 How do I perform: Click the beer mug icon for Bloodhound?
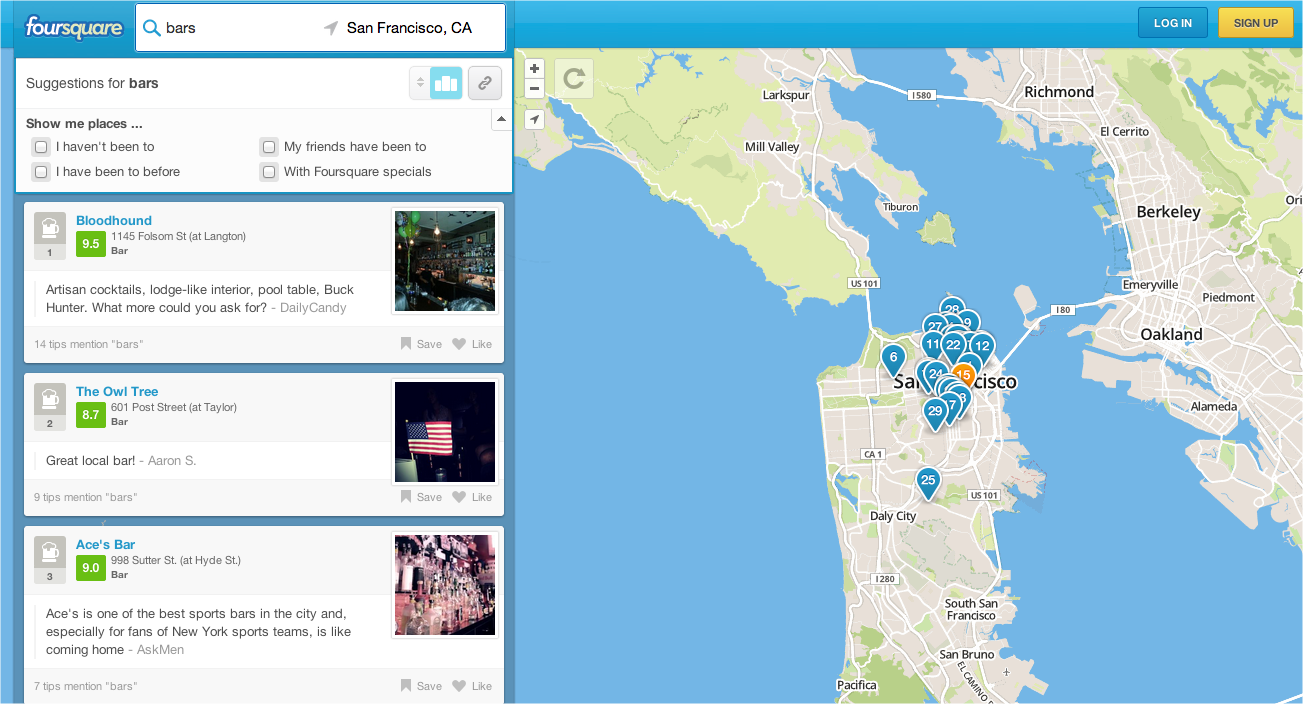coord(50,228)
